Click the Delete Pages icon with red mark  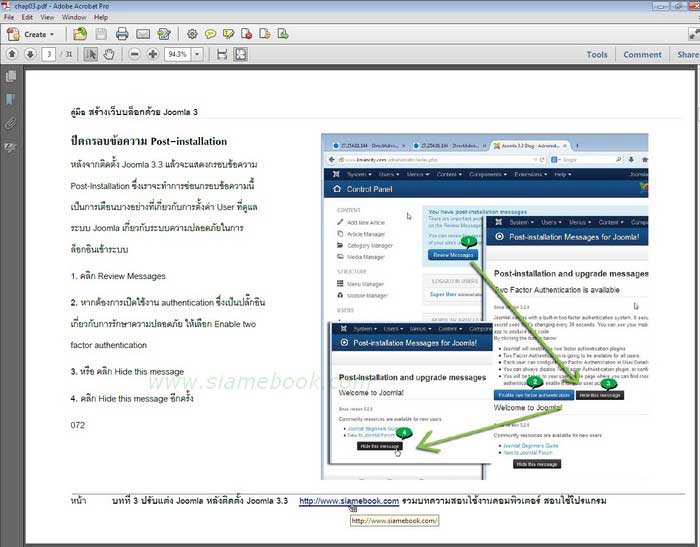pyautogui.click(x=246, y=34)
